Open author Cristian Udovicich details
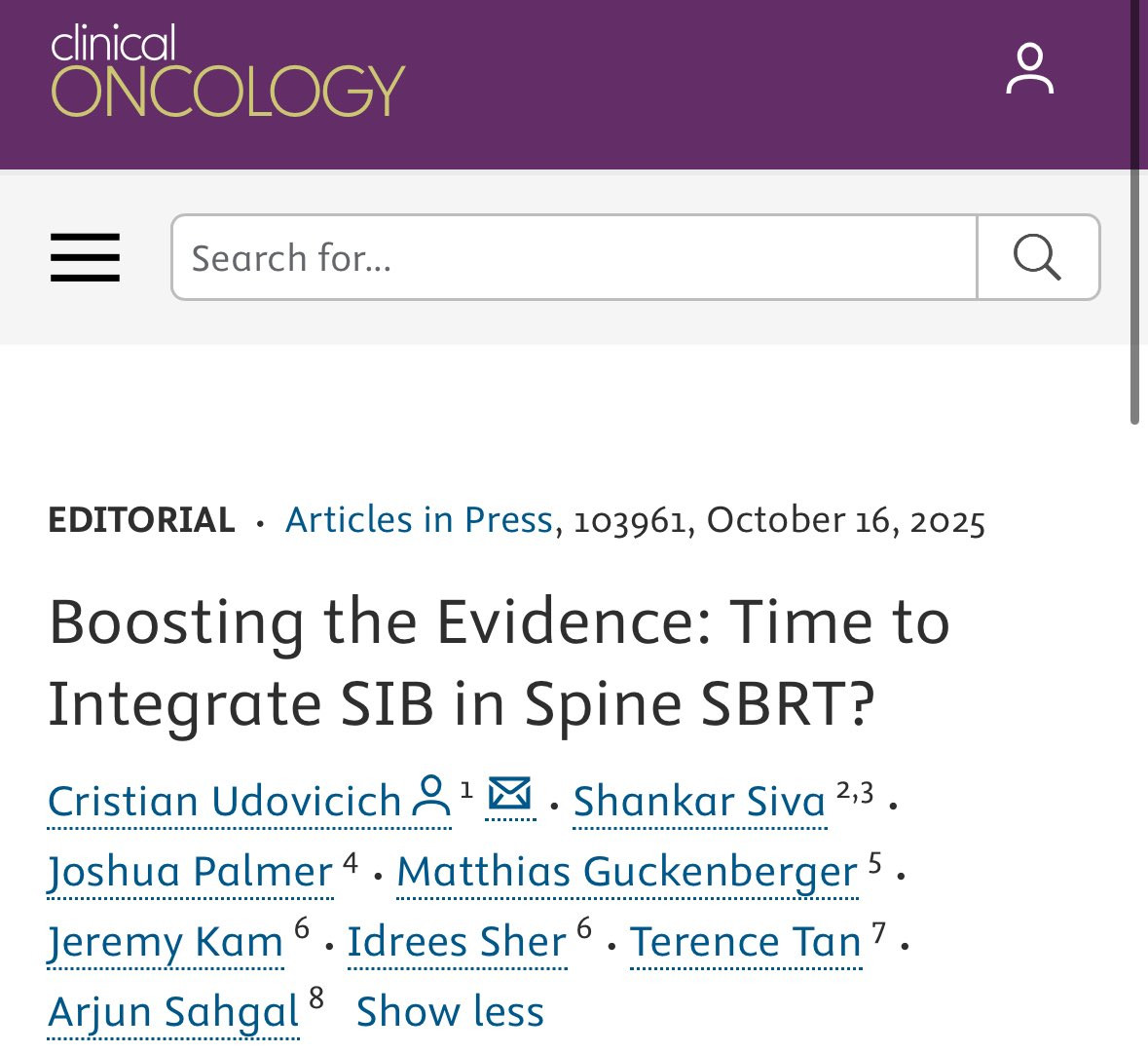The image size is (1148, 1053). pyautogui.click(x=224, y=802)
